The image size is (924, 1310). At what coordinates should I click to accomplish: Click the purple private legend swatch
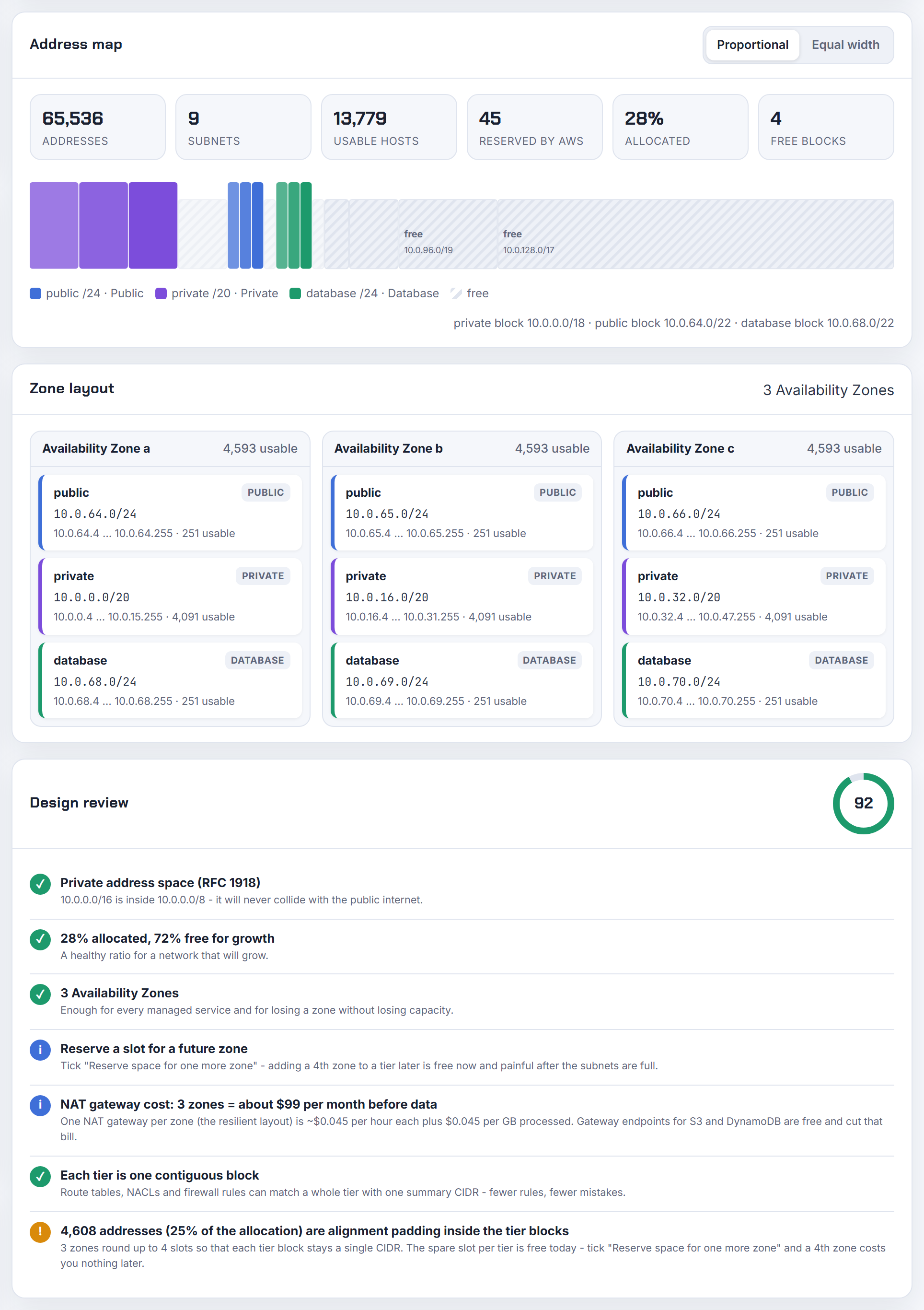[161, 293]
